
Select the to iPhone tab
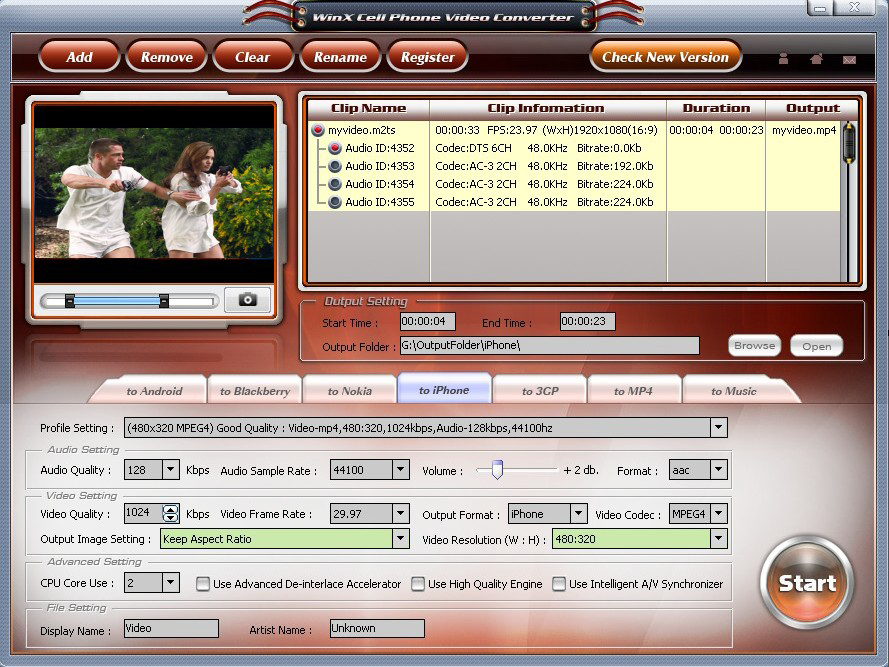pyautogui.click(x=444, y=389)
